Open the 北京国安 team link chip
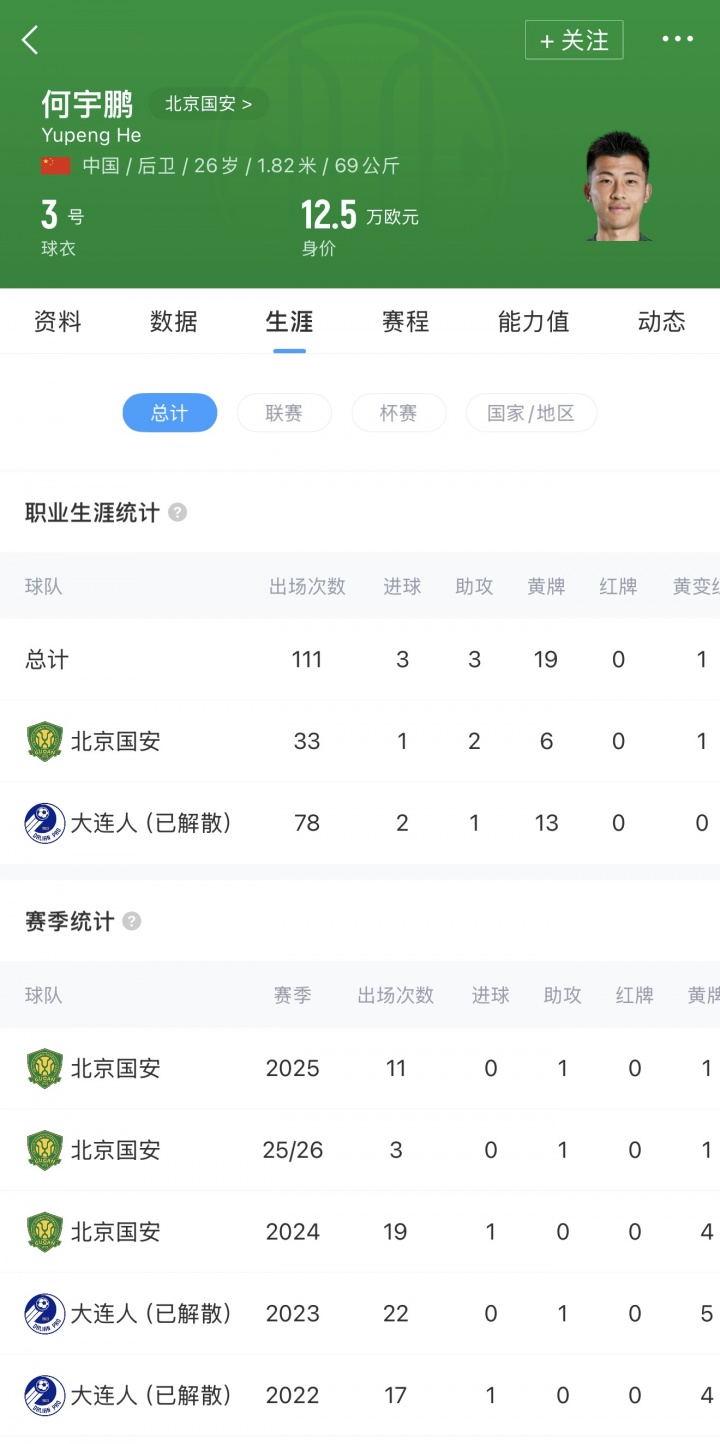 coord(208,104)
